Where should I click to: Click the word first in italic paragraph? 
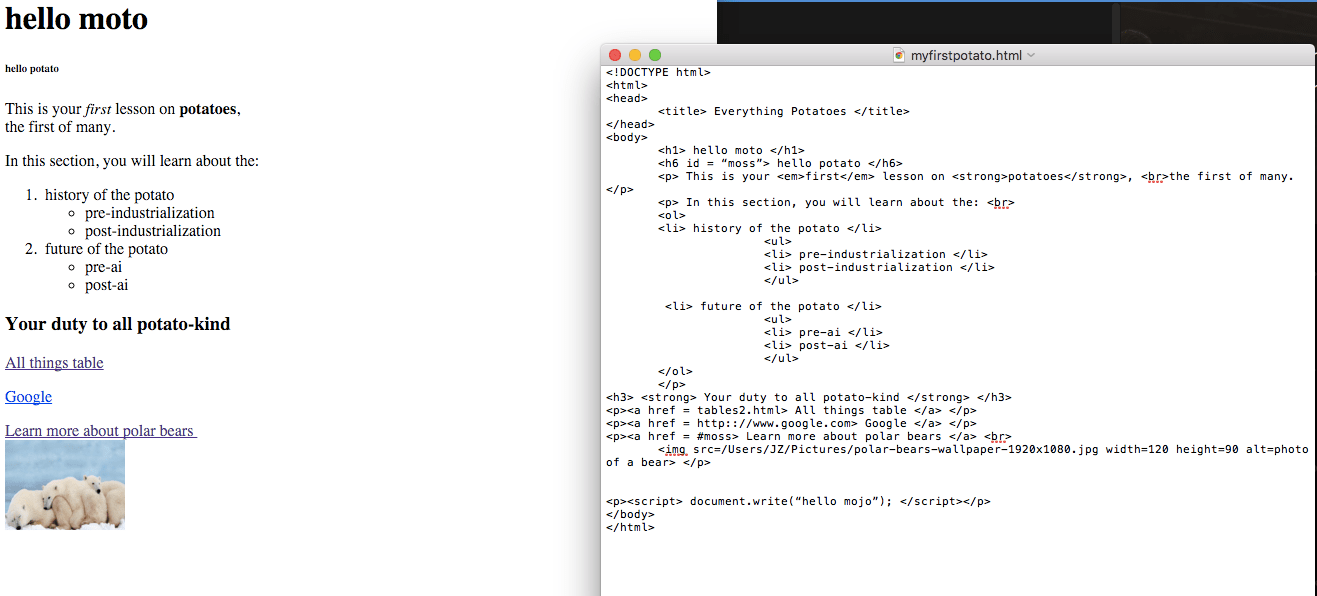[98, 109]
